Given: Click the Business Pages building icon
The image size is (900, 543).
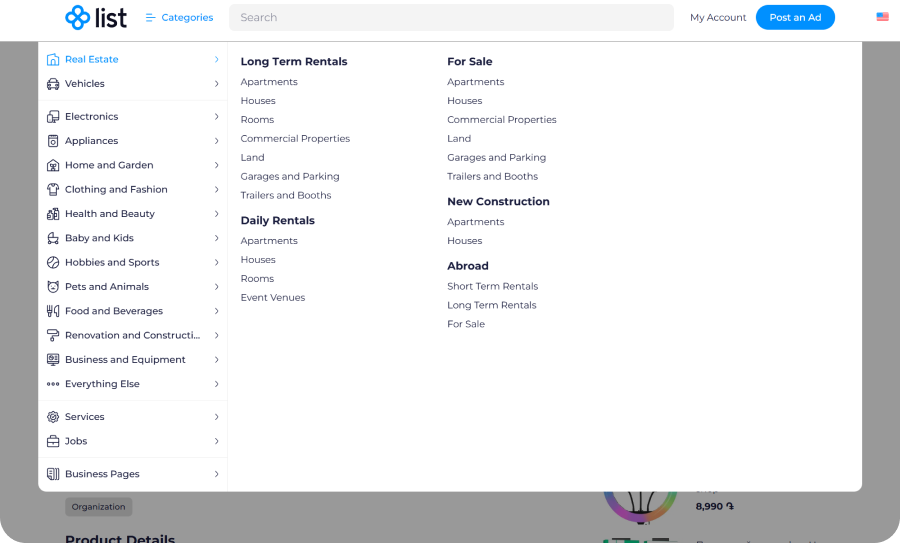Looking at the screenshot, I should (x=53, y=474).
